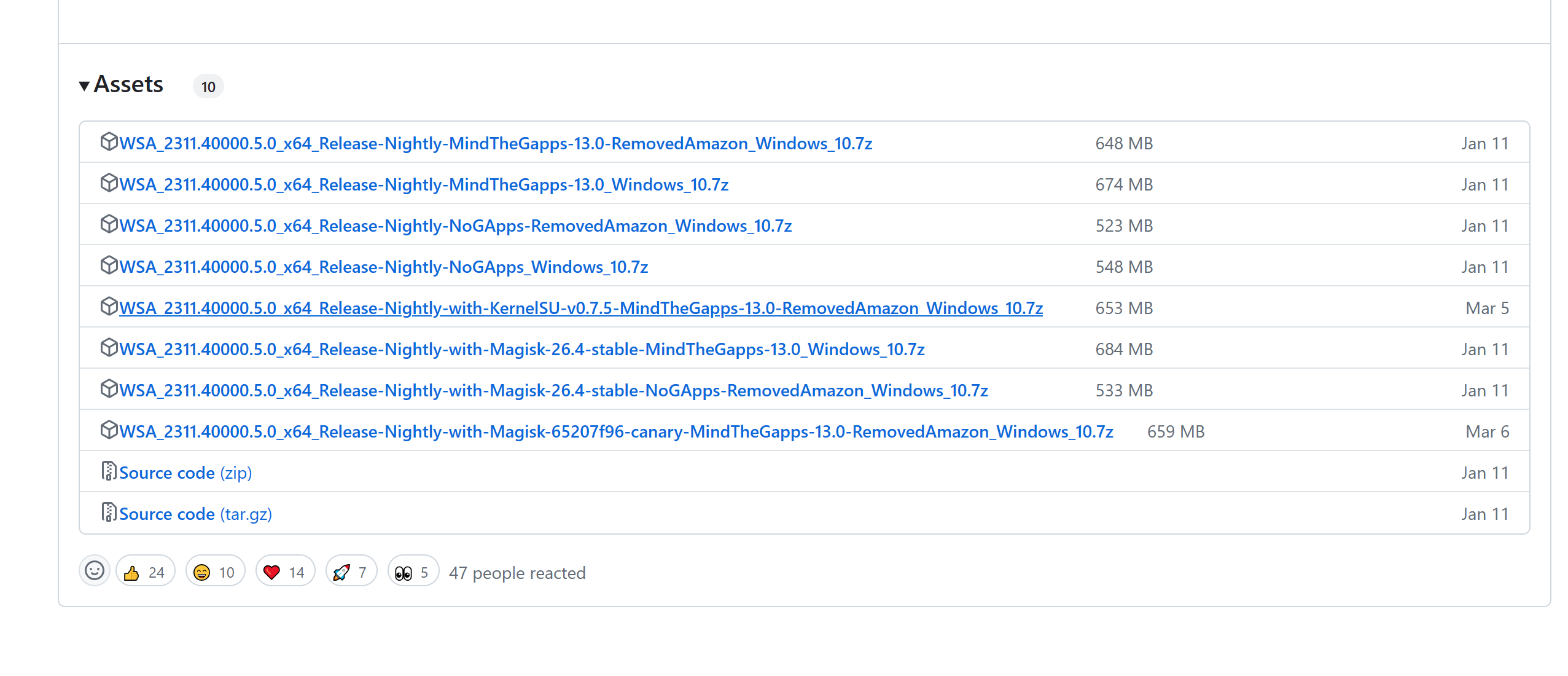
Task: Open the add reaction smiley picker
Action: click(x=95, y=571)
